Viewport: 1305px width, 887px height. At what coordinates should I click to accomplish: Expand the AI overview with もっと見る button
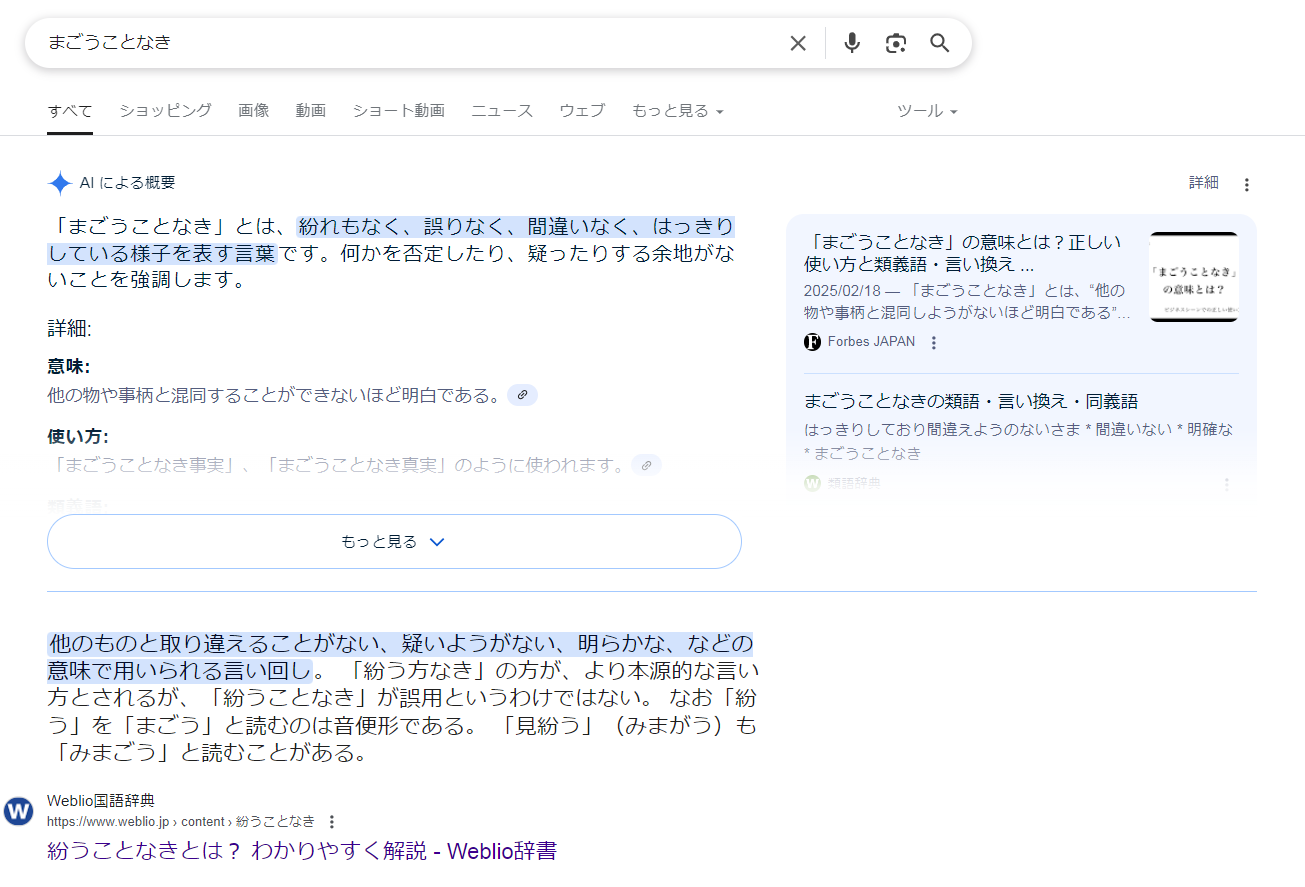tap(394, 542)
